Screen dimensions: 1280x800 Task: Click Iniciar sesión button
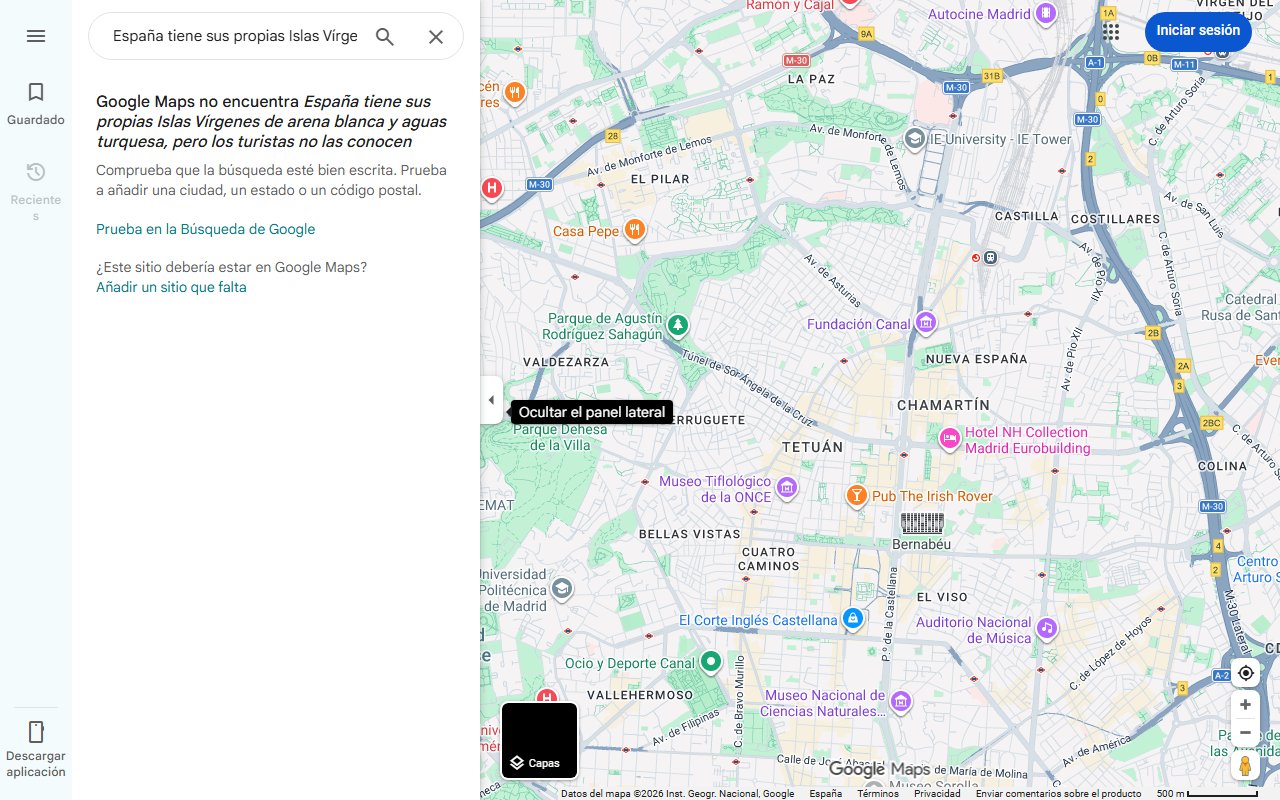coord(1198,31)
